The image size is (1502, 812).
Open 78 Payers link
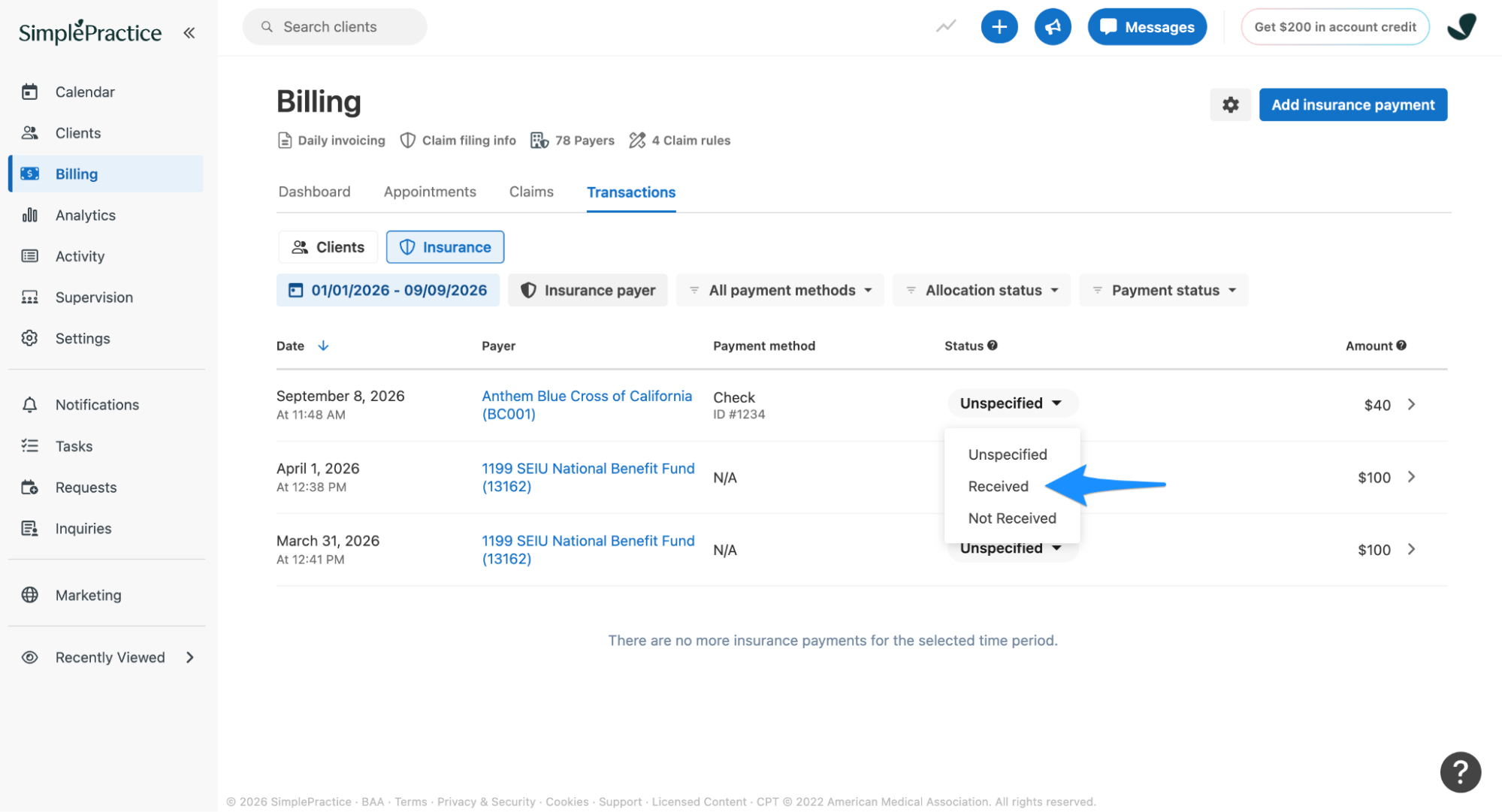click(573, 140)
